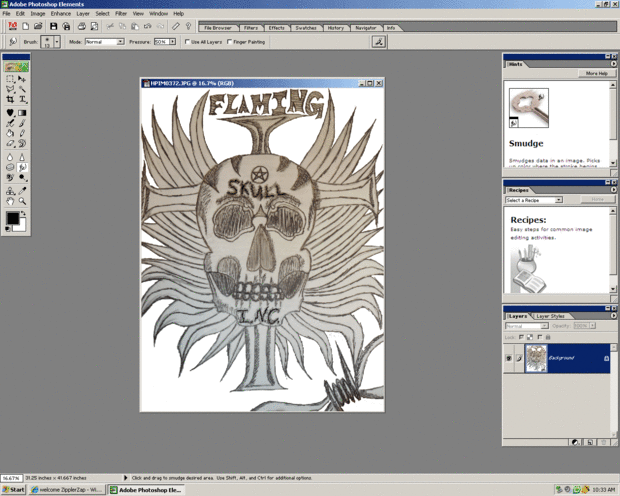Open the Brush preset picker arrow
This screenshot has width=620, height=496.
(x=57, y=42)
